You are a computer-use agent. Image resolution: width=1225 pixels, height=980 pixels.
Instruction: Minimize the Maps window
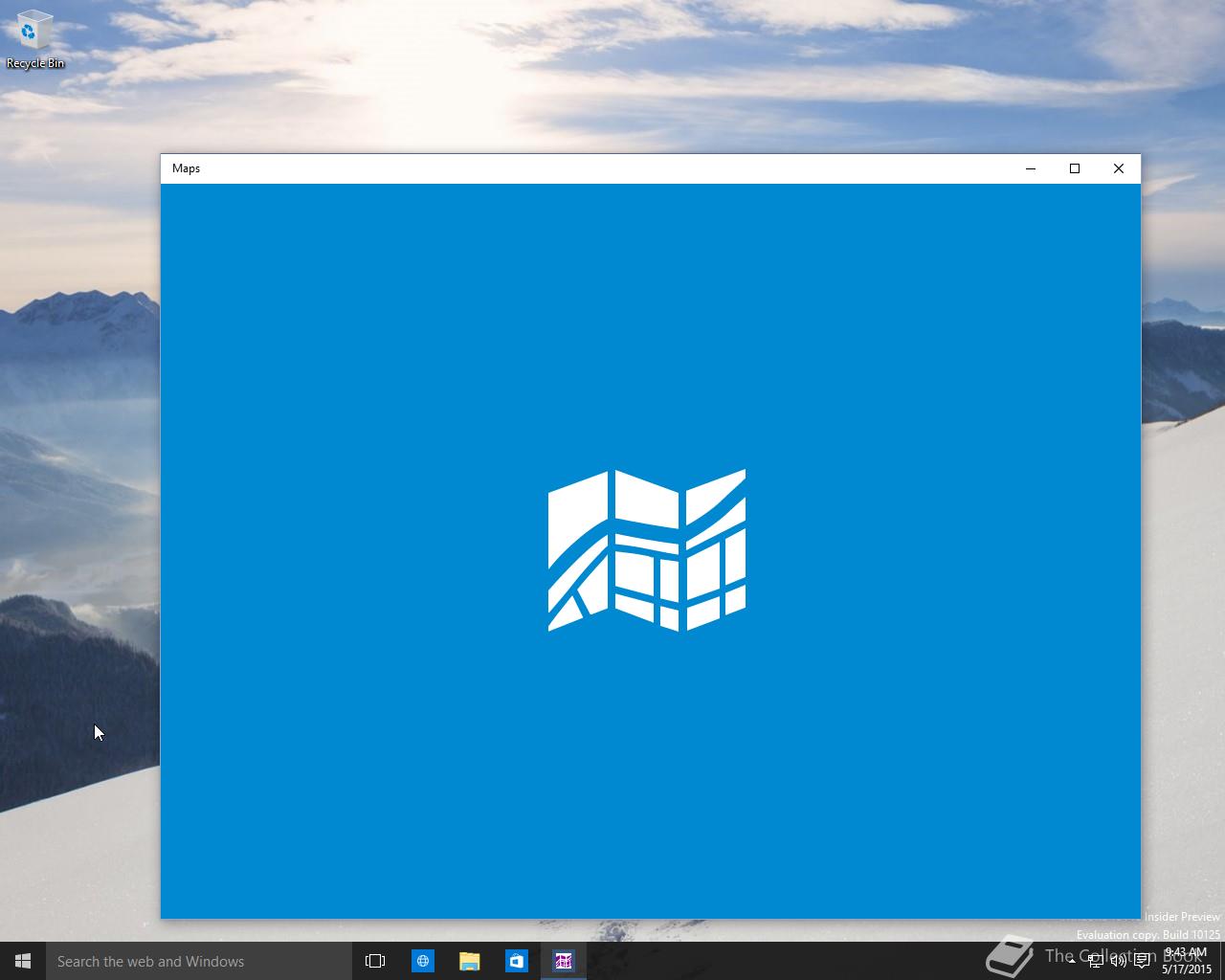coord(1031,168)
